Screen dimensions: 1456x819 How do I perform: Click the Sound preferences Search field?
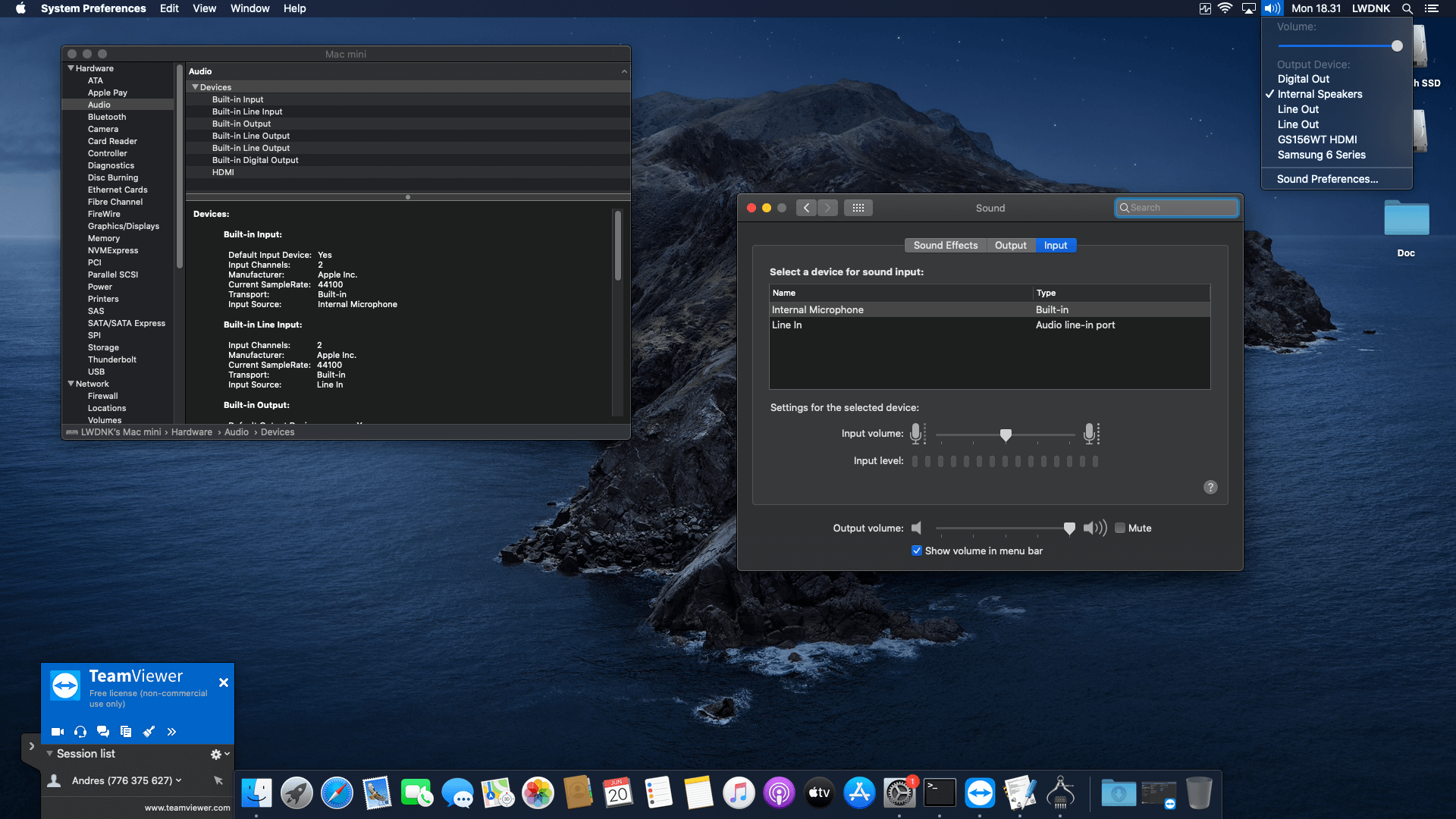point(1176,208)
